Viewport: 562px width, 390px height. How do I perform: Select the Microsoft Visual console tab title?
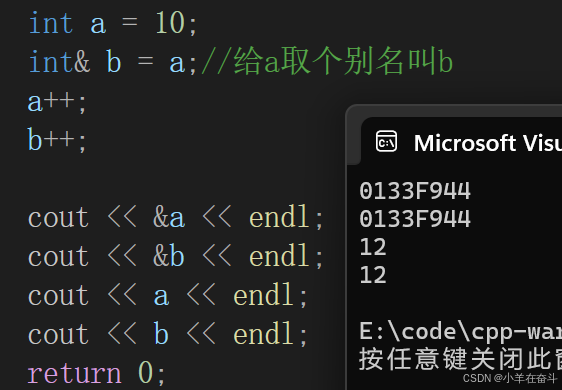click(x=488, y=143)
